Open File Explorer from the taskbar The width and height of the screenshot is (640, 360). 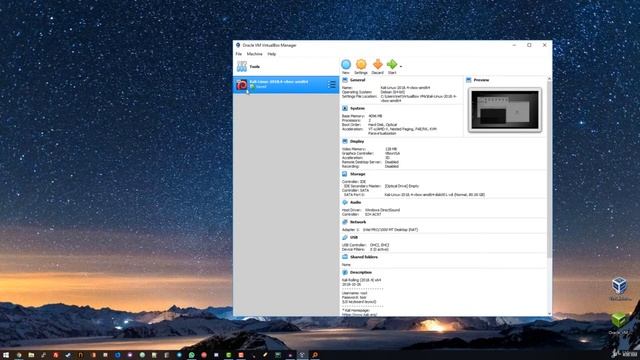[31, 355]
